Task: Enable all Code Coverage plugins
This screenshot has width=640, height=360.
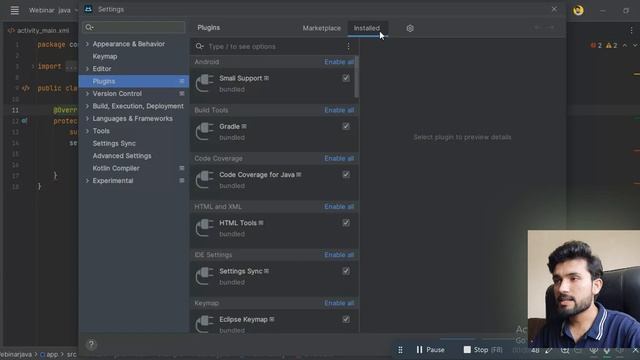Action: (x=339, y=158)
